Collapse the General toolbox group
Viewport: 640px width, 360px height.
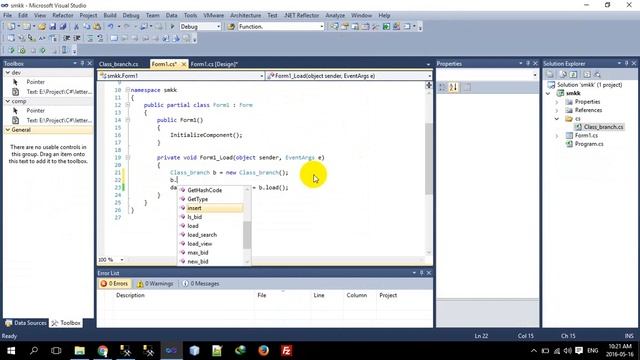pos(8,130)
